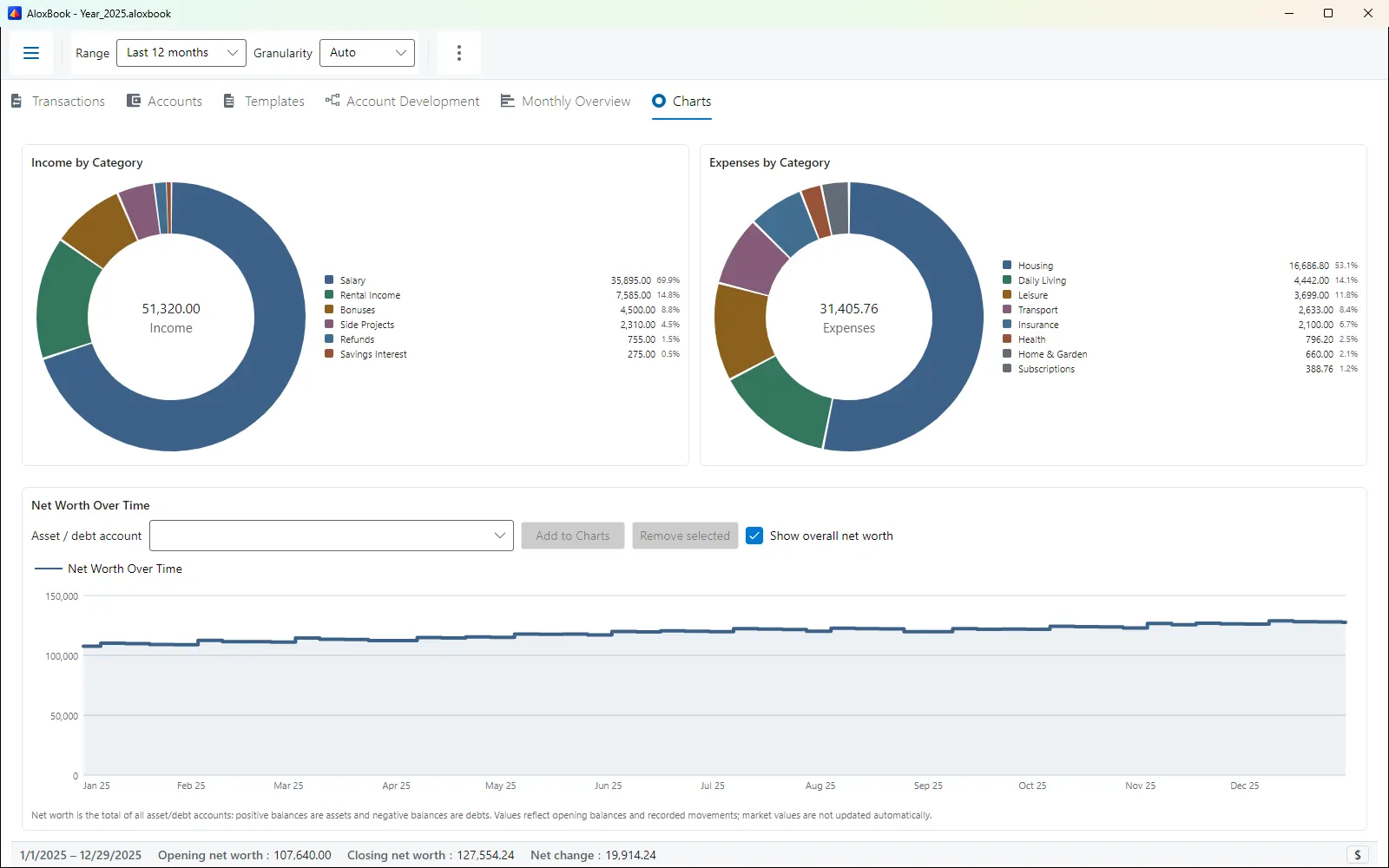Click the Transport legend color swatch
1389x868 pixels.
(x=1007, y=309)
